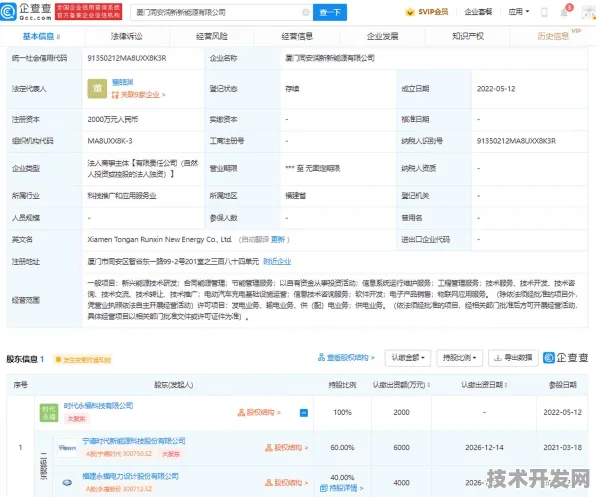The image size is (596, 497).
Task: Open 股权结构 for 福建永福电力设计
Action: 287,483
